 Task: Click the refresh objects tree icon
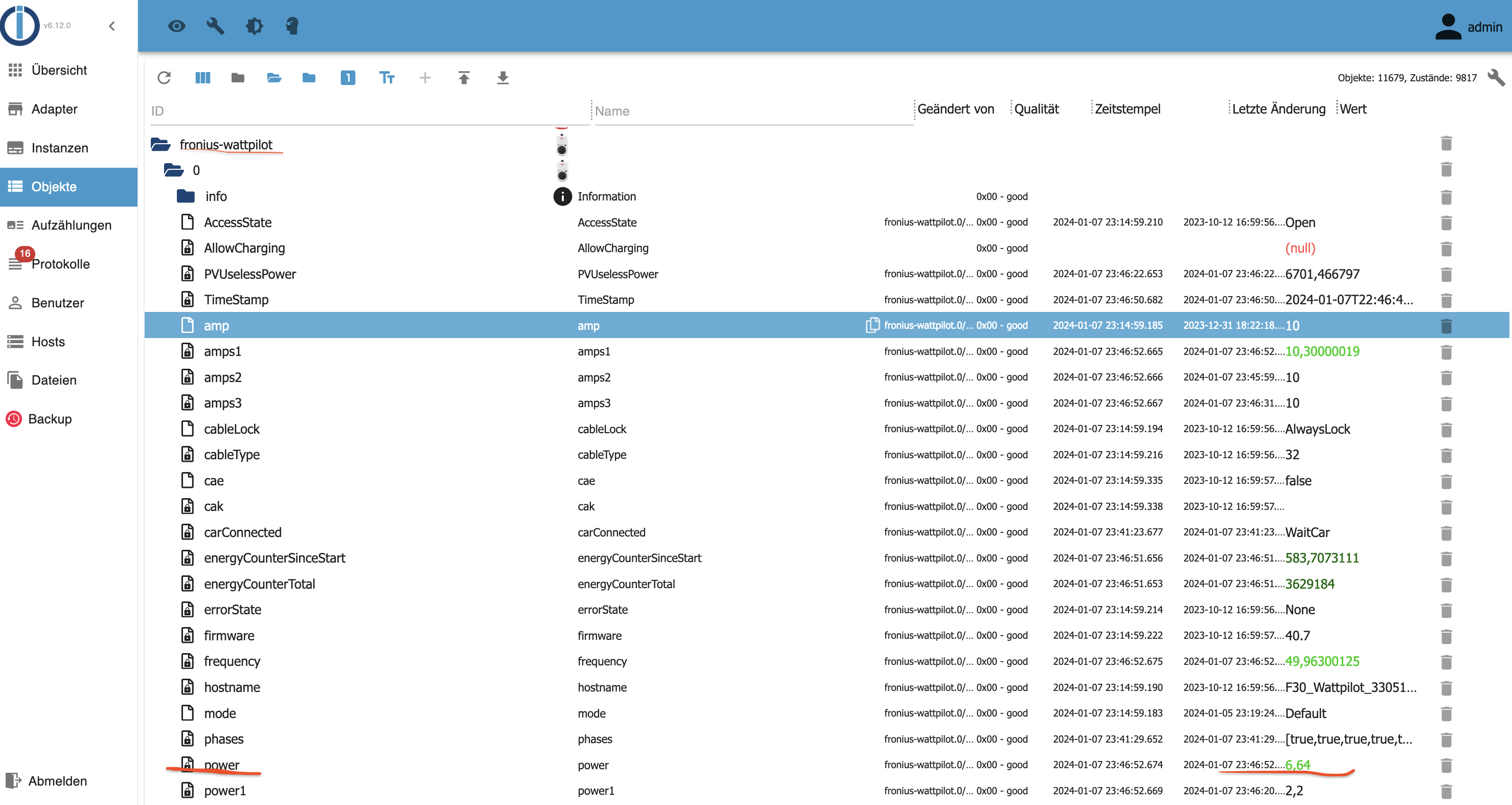pos(164,78)
